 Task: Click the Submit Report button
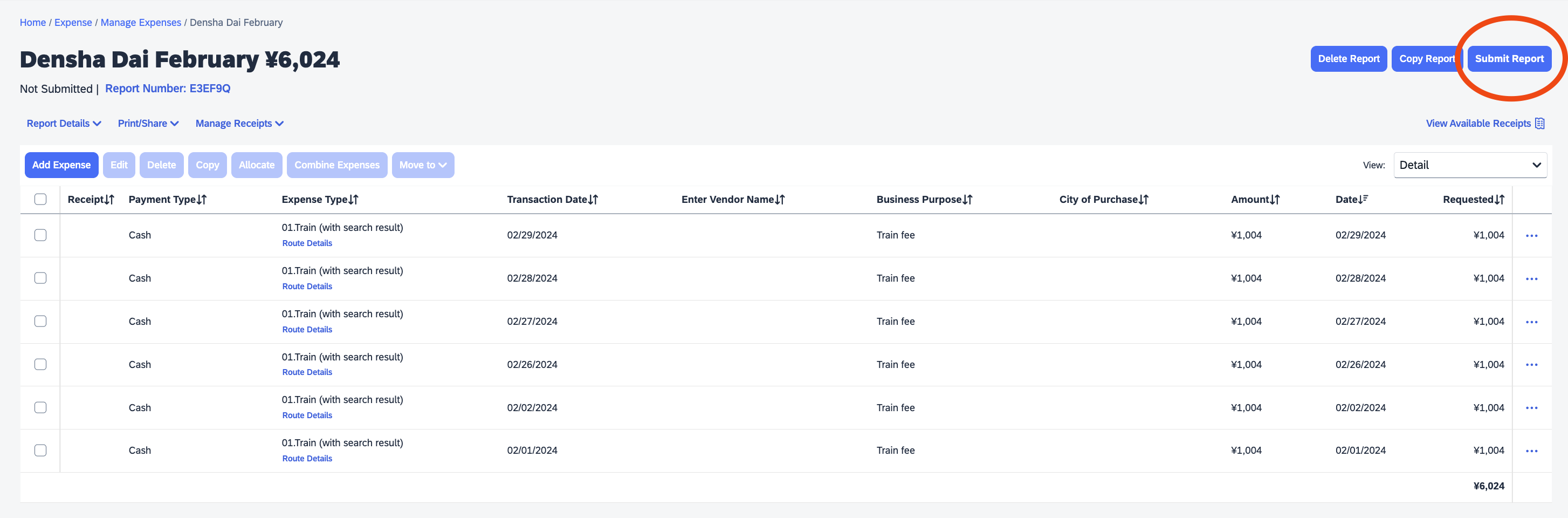(1508, 59)
